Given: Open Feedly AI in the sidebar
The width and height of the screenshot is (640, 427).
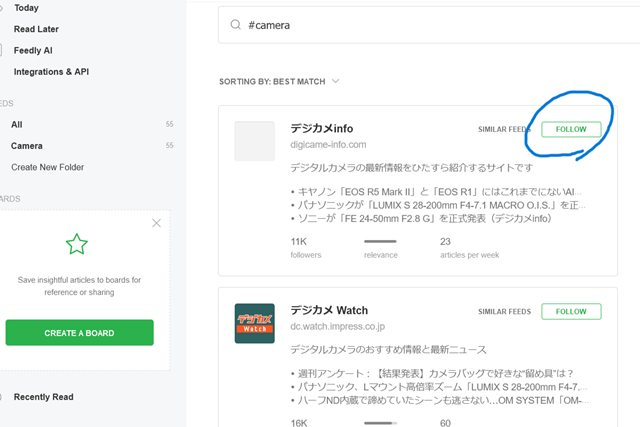Looking at the screenshot, I should point(33,50).
